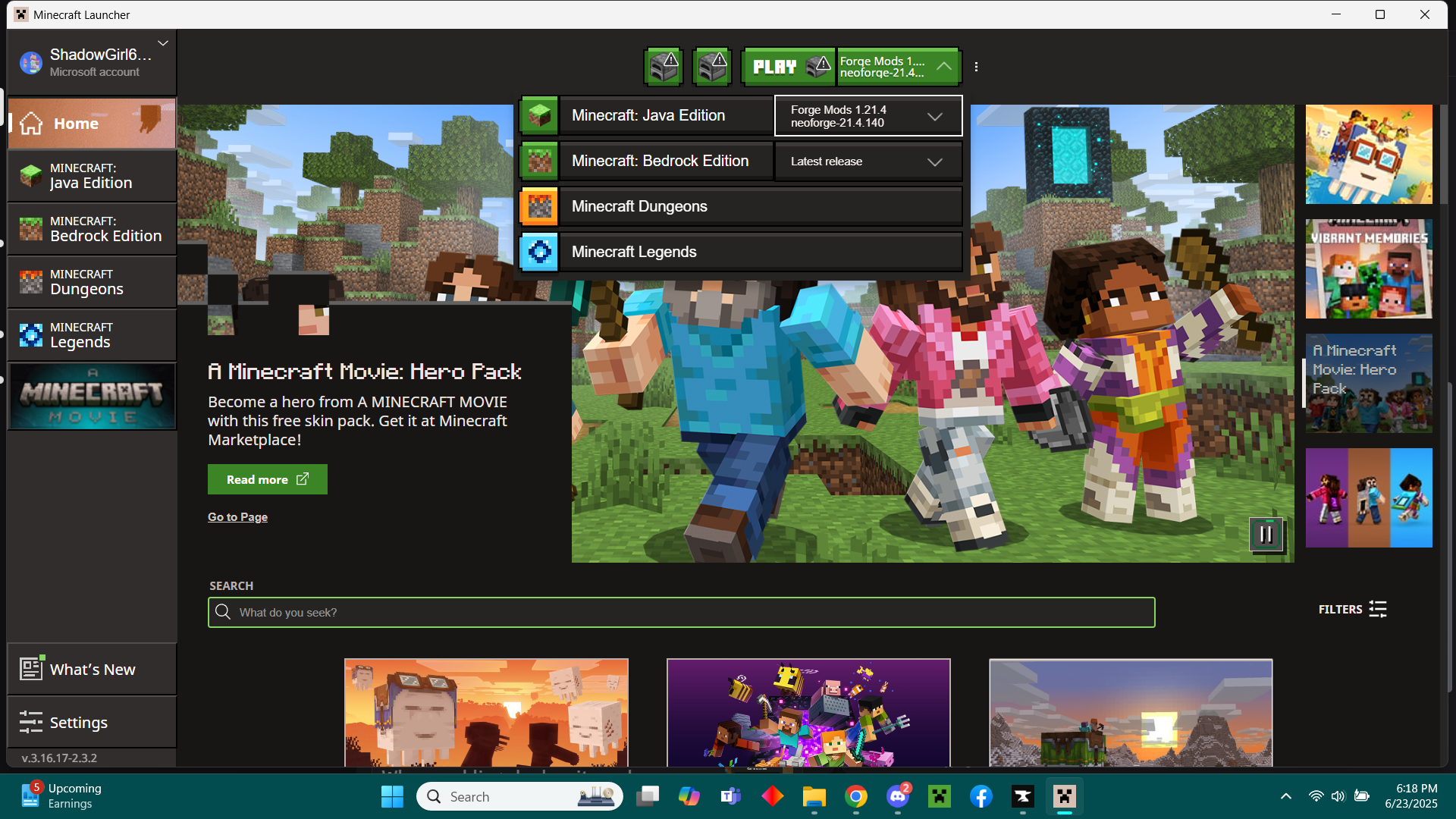The width and height of the screenshot is (1456, 819).
Task: Open the three-dot more options menu
Action: click(x=976, y=67)
